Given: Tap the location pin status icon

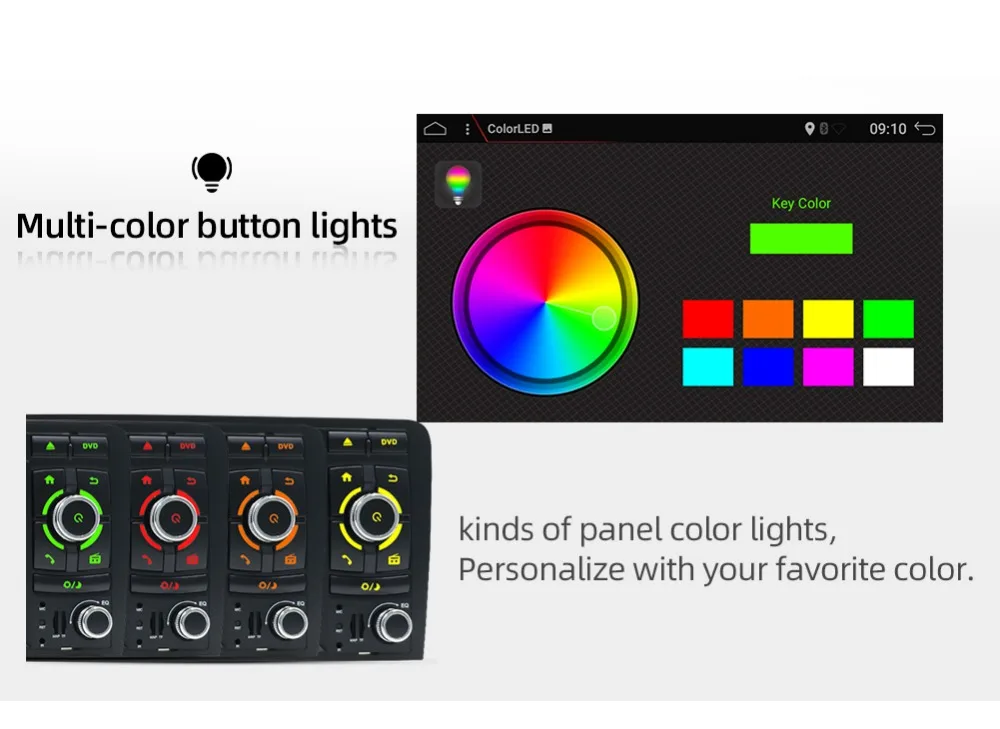Looking at the screenshot, I should (809, 129).
